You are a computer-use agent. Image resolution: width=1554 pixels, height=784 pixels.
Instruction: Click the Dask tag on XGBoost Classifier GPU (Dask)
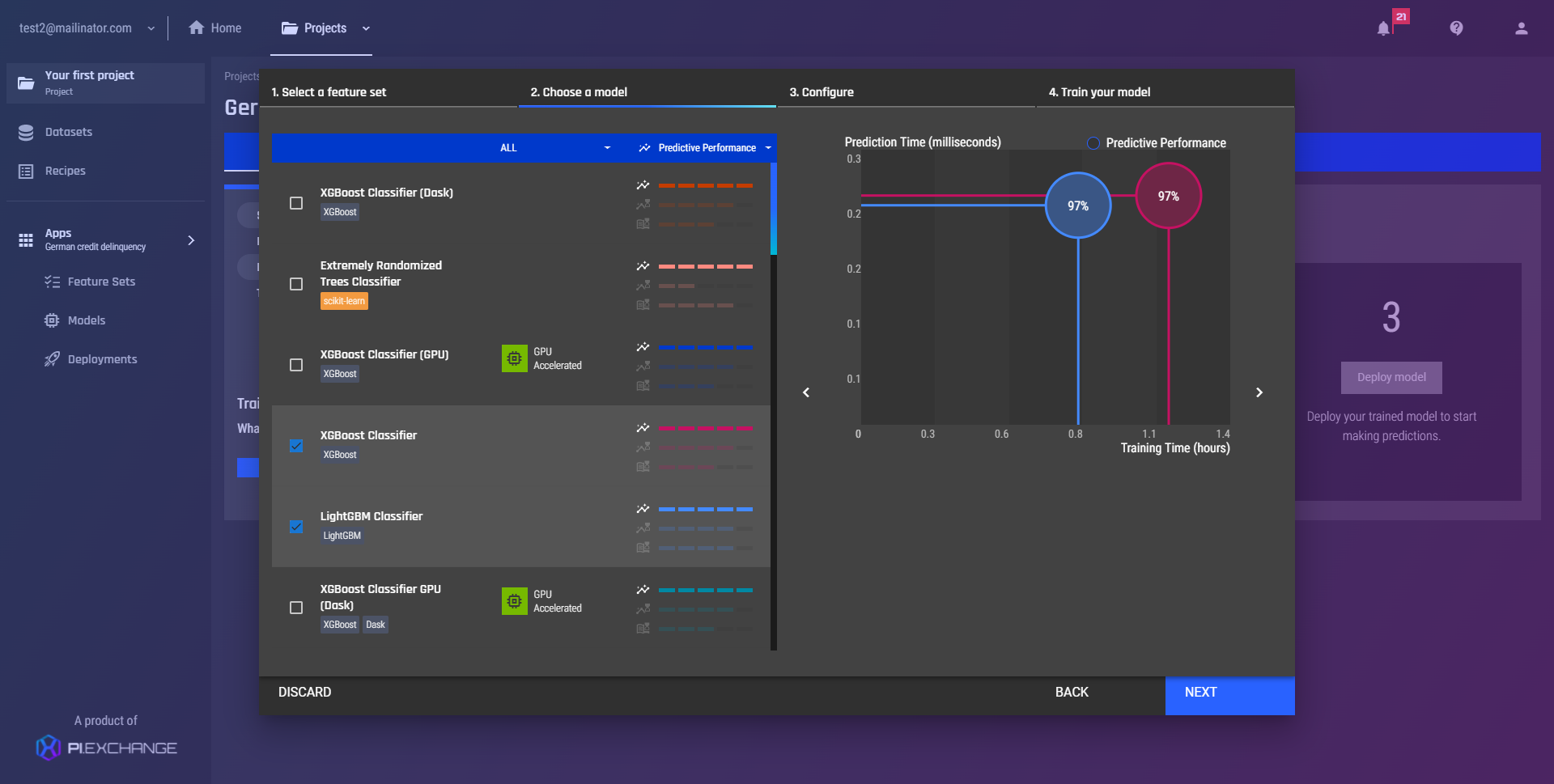376,625
